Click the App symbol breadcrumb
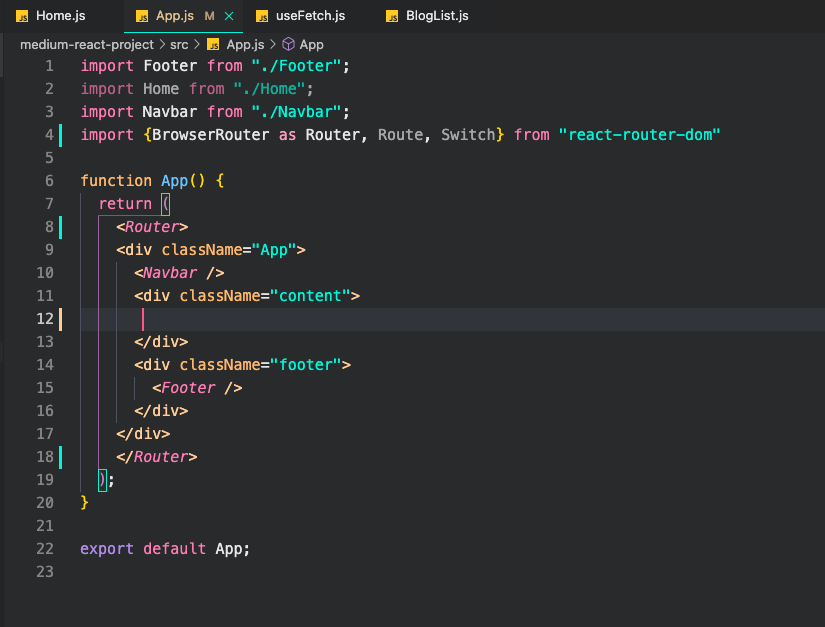This screenshot has height=627, width=825. pyautogui.click(x=311, y=45)
